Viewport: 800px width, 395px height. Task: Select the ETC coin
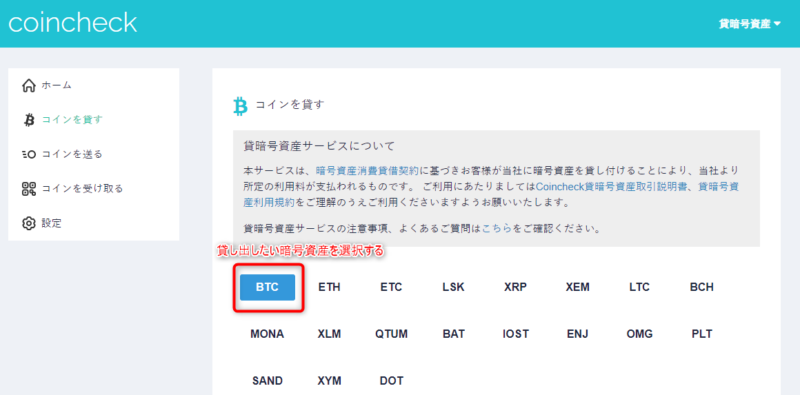pyautogui.click(x=391, y=287)
